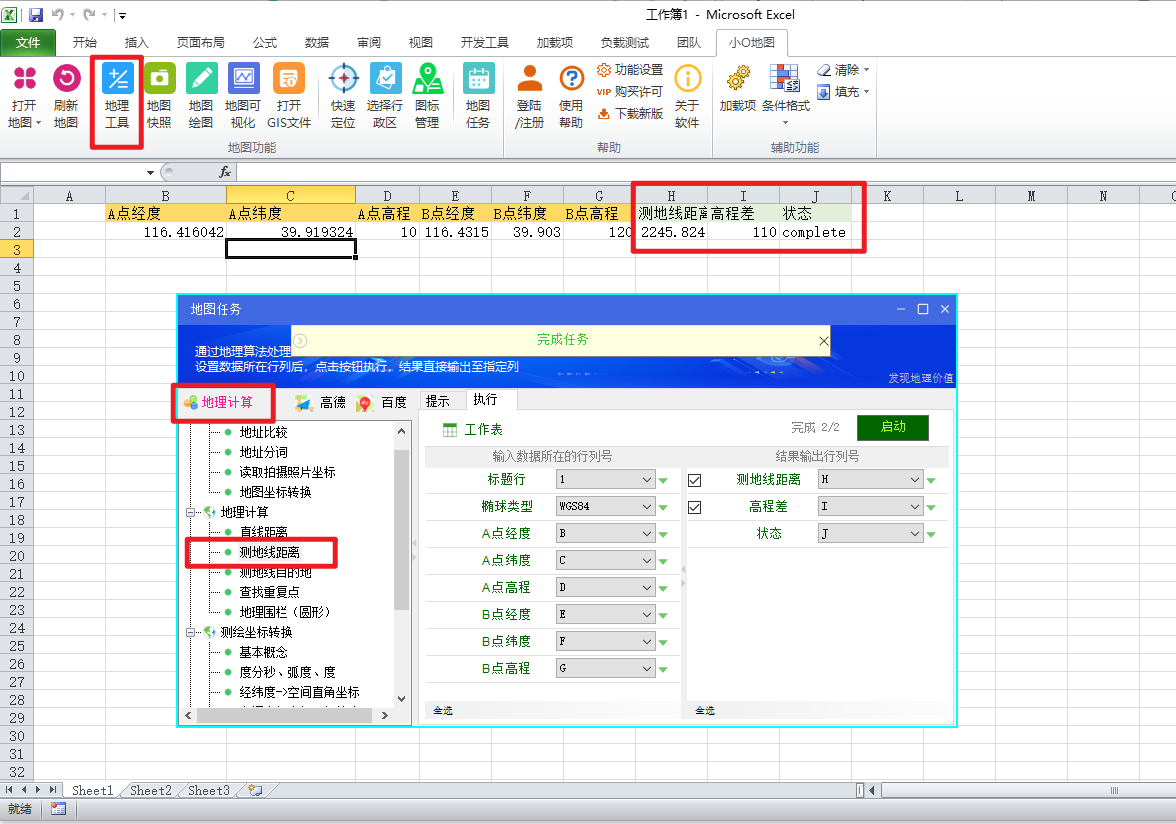The height and width of the screenshot is (824, 1176).
Task: Select 直线距离 in tree
Action: point(263,532)
